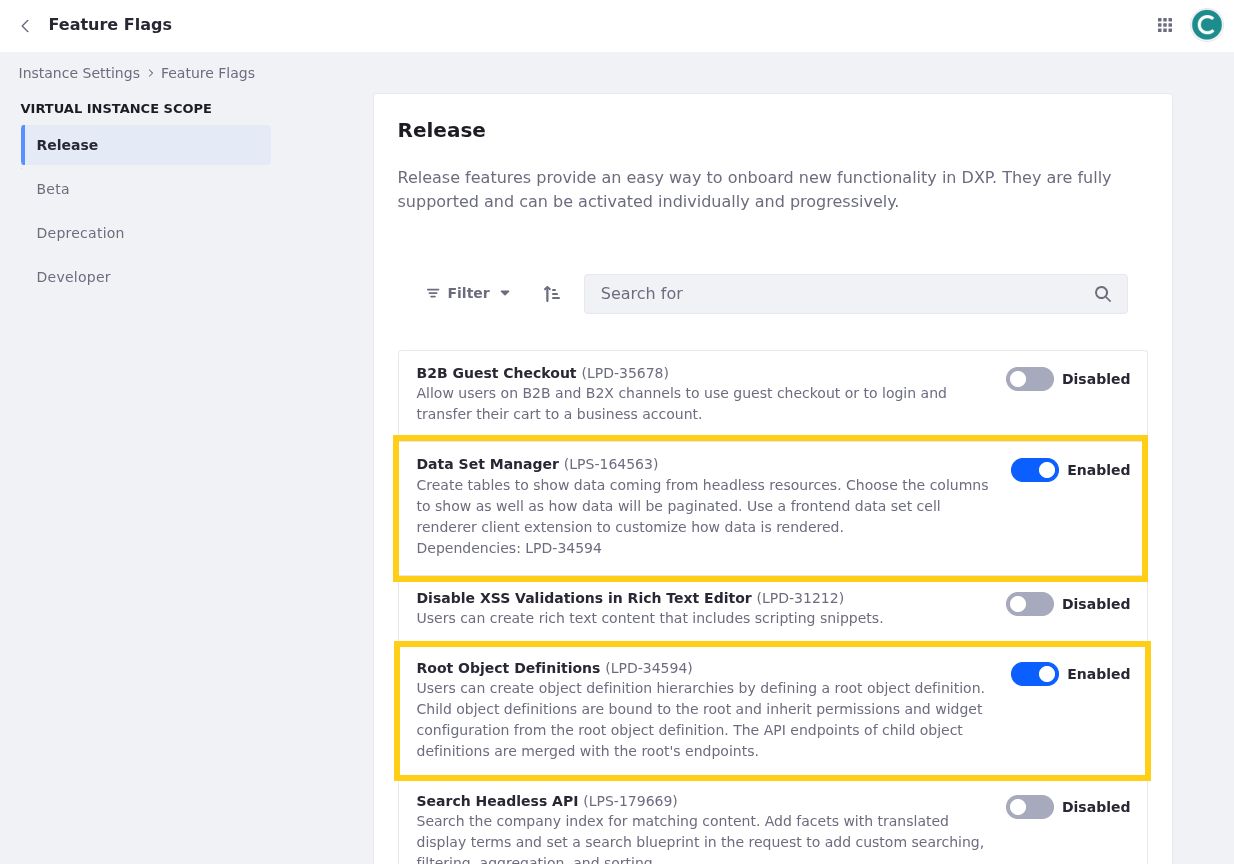Viewport: 1234px width, 864px height.
Task: Open the Filter dropdown
Action: (x=468, y=294)
